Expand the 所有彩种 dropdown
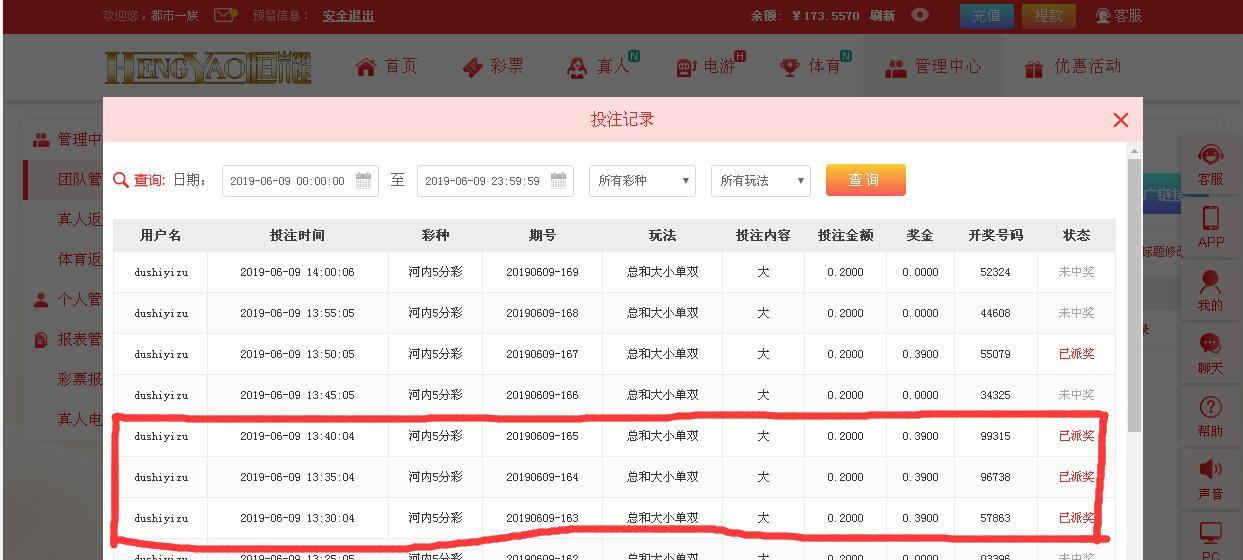The height and width of the screenshot is (560, 1243). pos(642,181)
